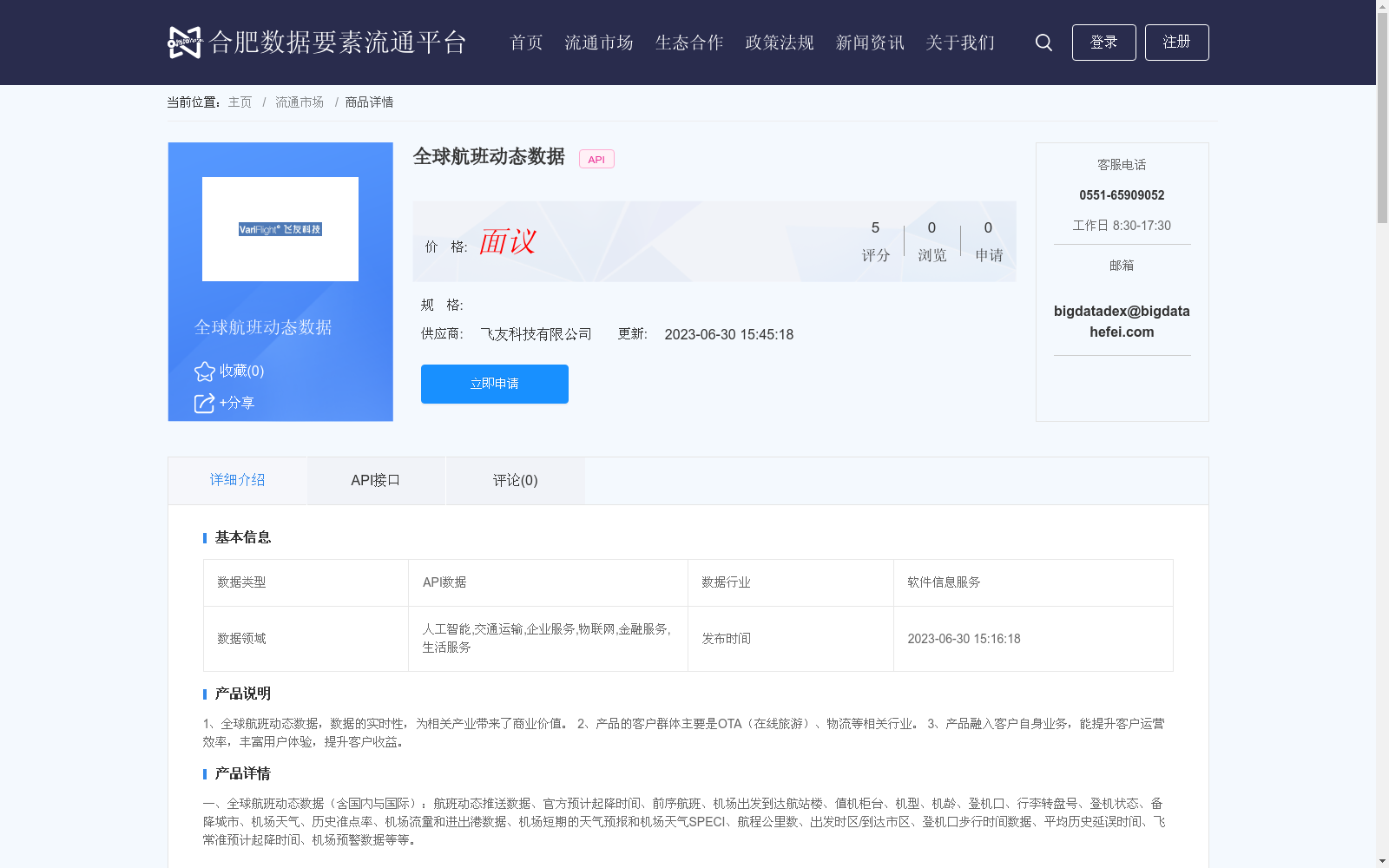1389x868 pixels.
Task: Switch to the API接口 tab
Action: click(376, 480)
